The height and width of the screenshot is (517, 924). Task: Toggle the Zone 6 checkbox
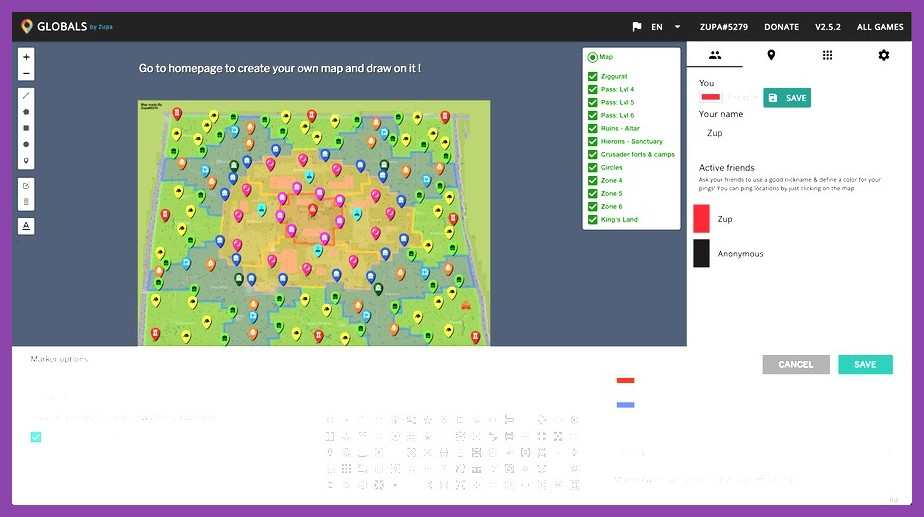tap(593, 206)
